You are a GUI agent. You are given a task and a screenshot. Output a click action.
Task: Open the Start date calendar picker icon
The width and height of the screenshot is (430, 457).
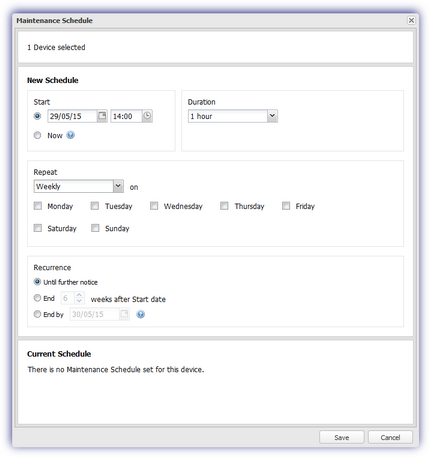[x=102, y=116]
